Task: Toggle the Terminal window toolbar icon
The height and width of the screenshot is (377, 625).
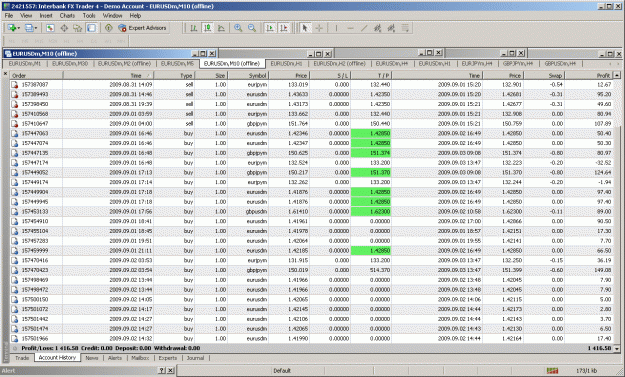Action: coord(91,28)
